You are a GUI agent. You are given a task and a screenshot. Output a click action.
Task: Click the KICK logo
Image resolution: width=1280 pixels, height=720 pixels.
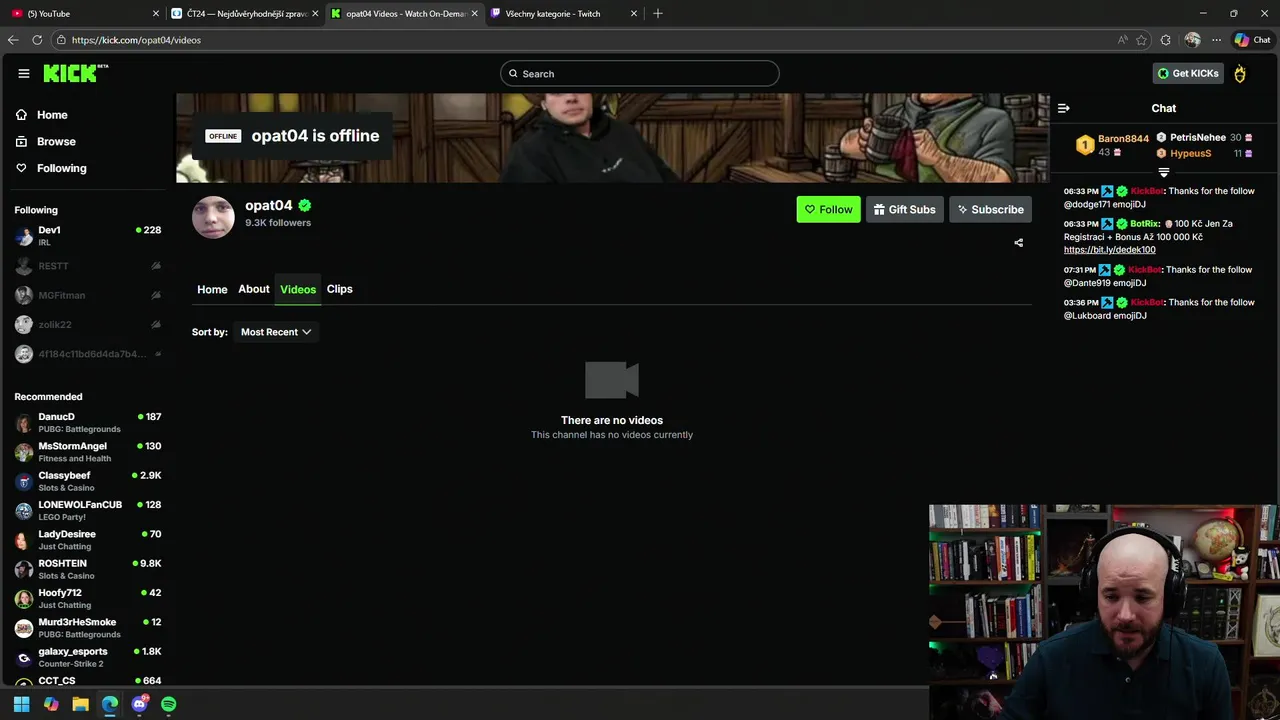(x=75, y=73)
